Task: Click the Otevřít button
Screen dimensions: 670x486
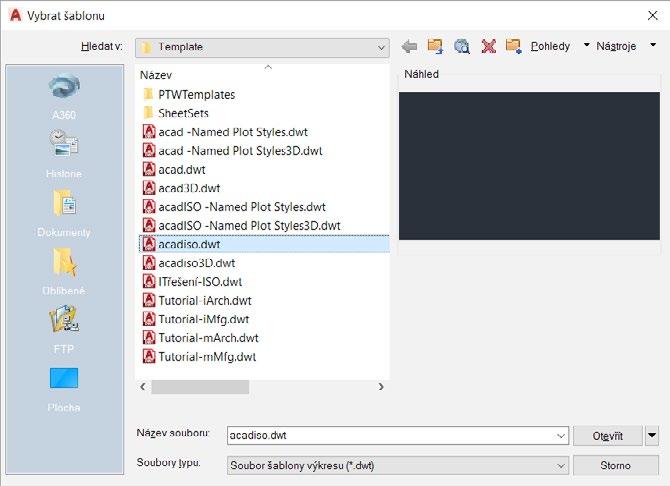Action: (x=608, y=436)
